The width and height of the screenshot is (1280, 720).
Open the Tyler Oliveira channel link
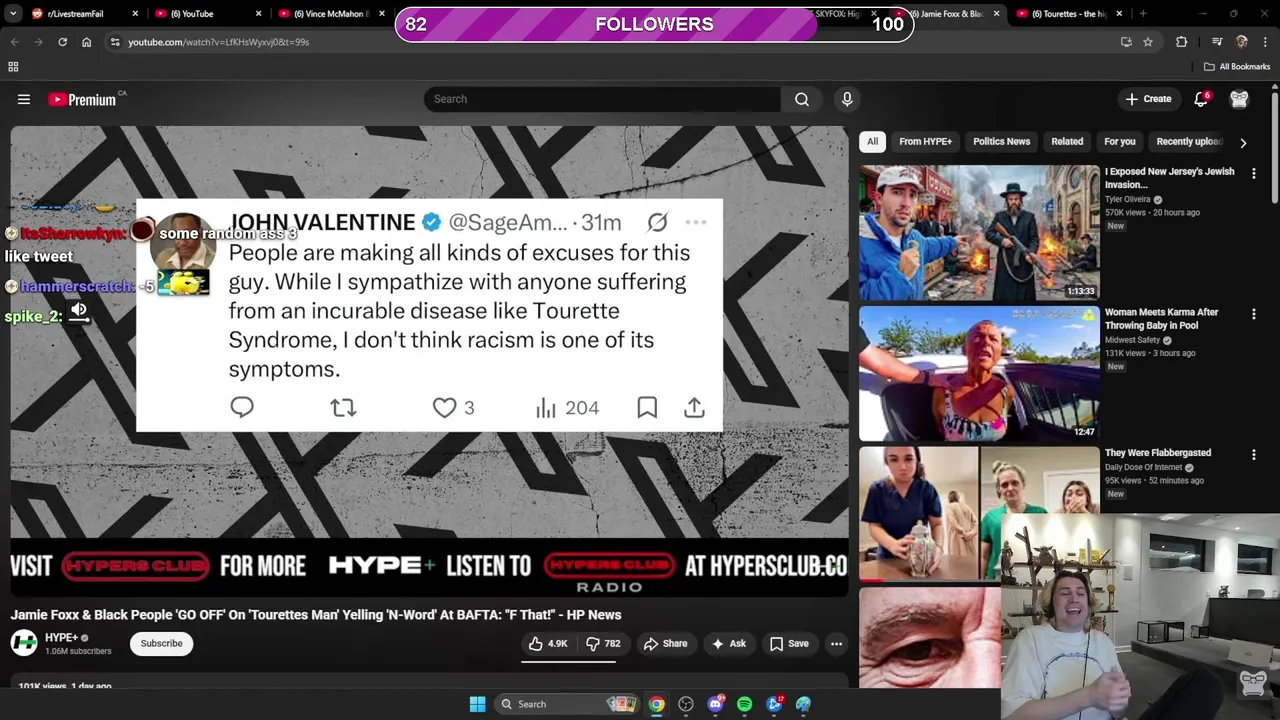coord(1128,200)
